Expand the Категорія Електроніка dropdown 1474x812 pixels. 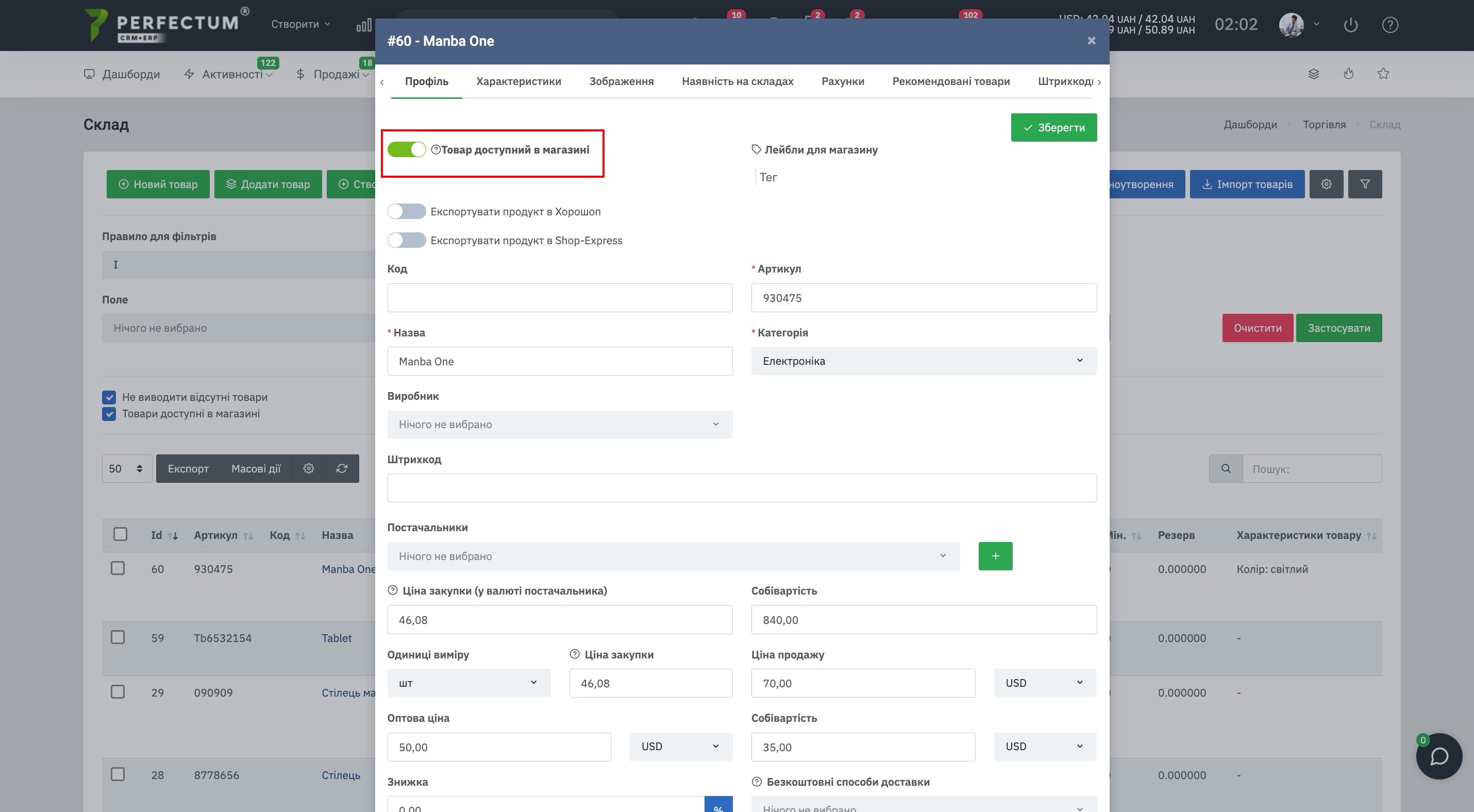coord(924,361)
